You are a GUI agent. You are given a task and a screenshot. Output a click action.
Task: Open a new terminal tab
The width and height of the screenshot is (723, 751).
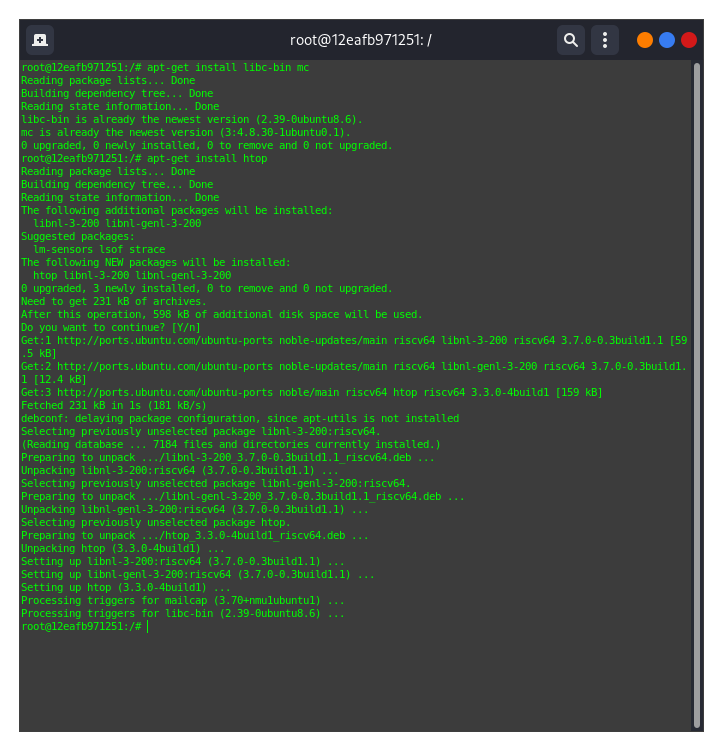(40, 40)
